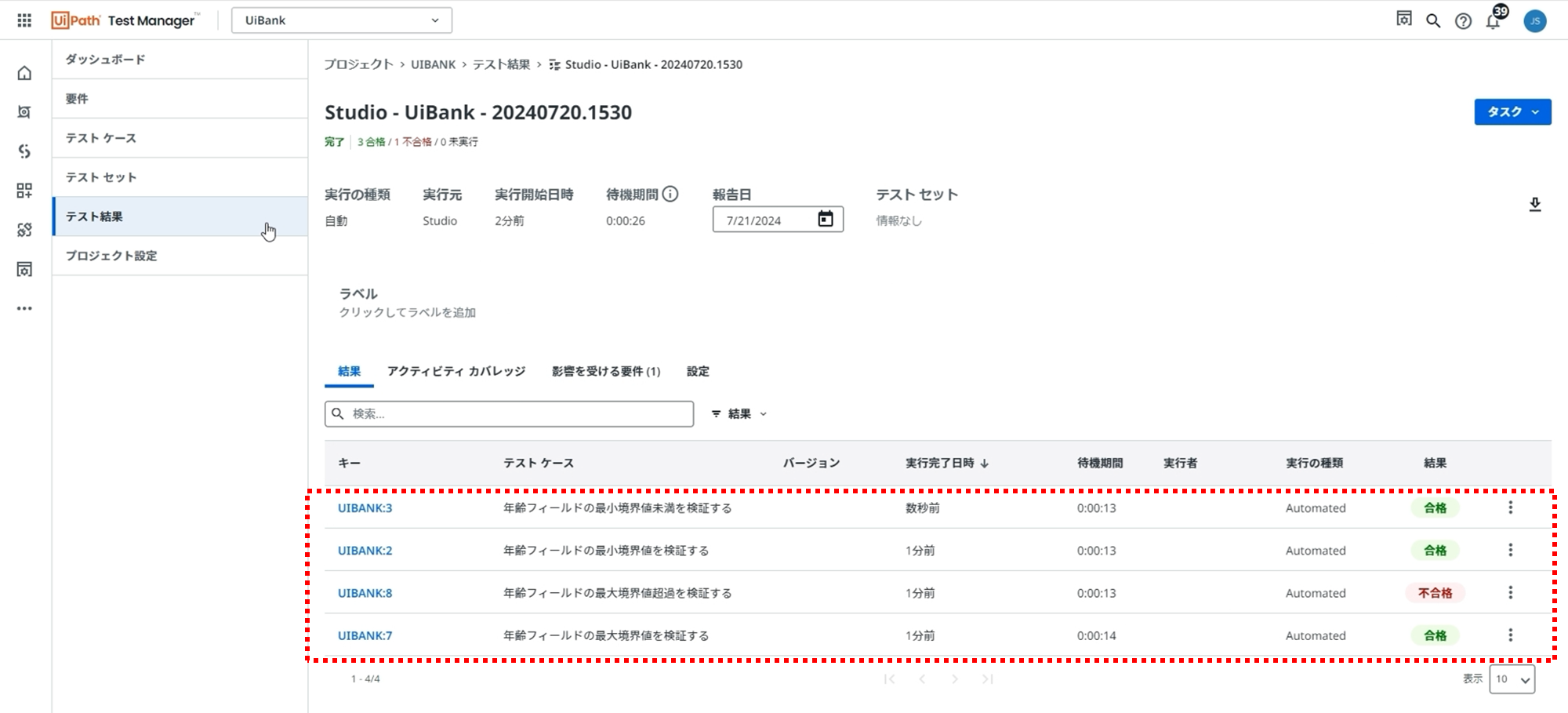Viewport: 1568px width, 713px height.
Task: Open the 結果 filter dropdown
Action: [x=739, y=413]
